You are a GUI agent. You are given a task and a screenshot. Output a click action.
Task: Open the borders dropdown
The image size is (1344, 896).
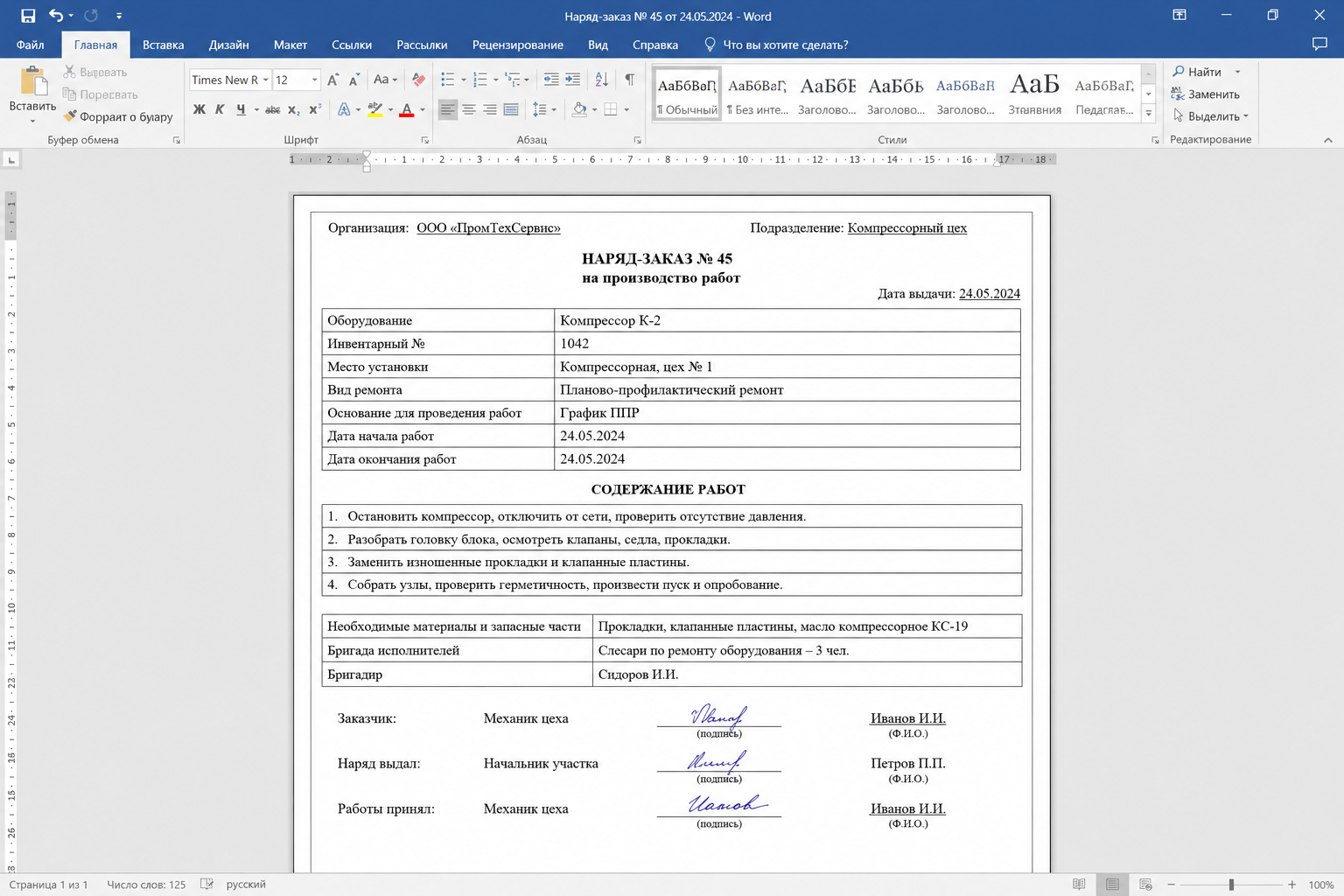pyautogui.click(x=626, y=109)
